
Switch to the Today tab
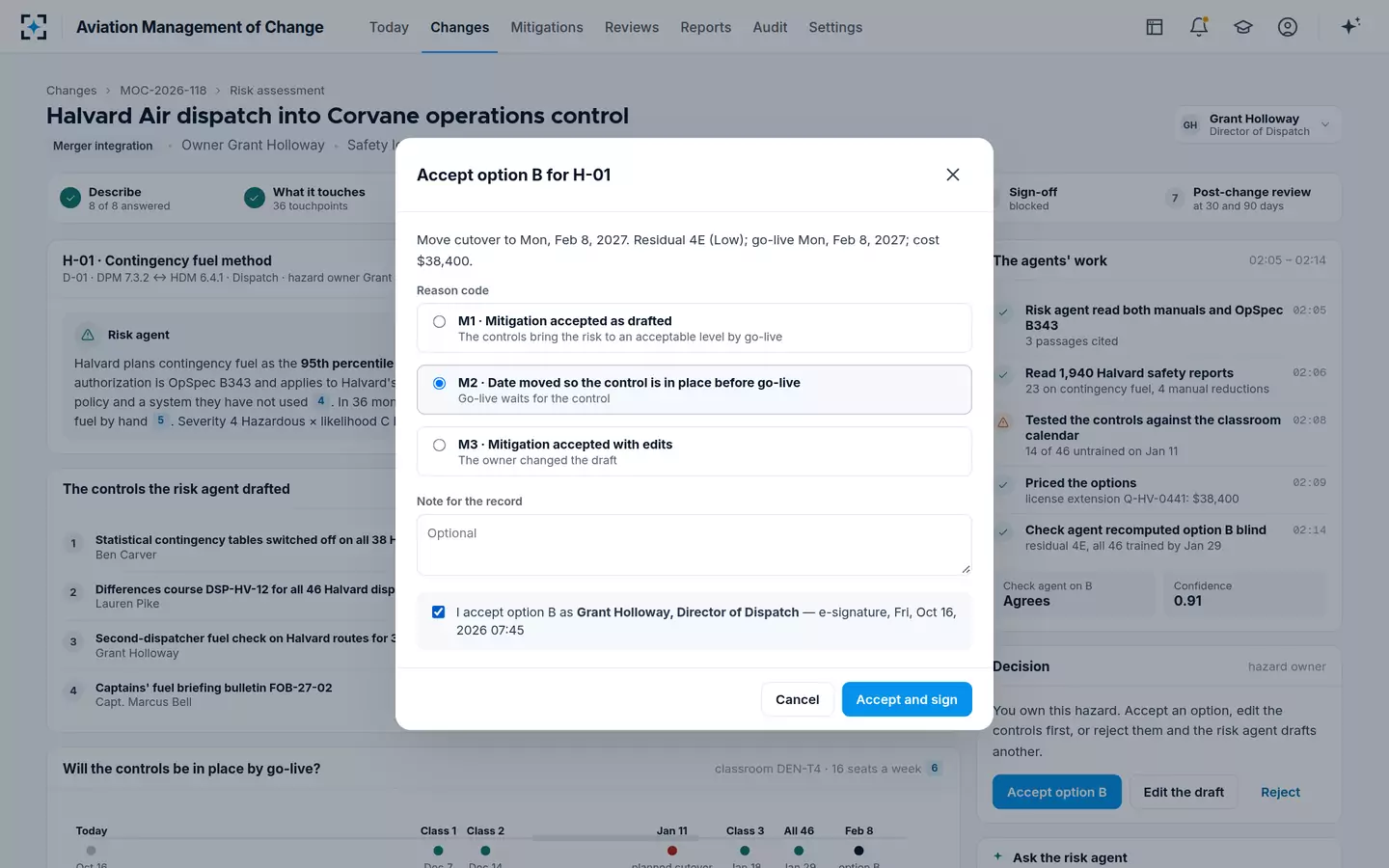tap(389, 27)
